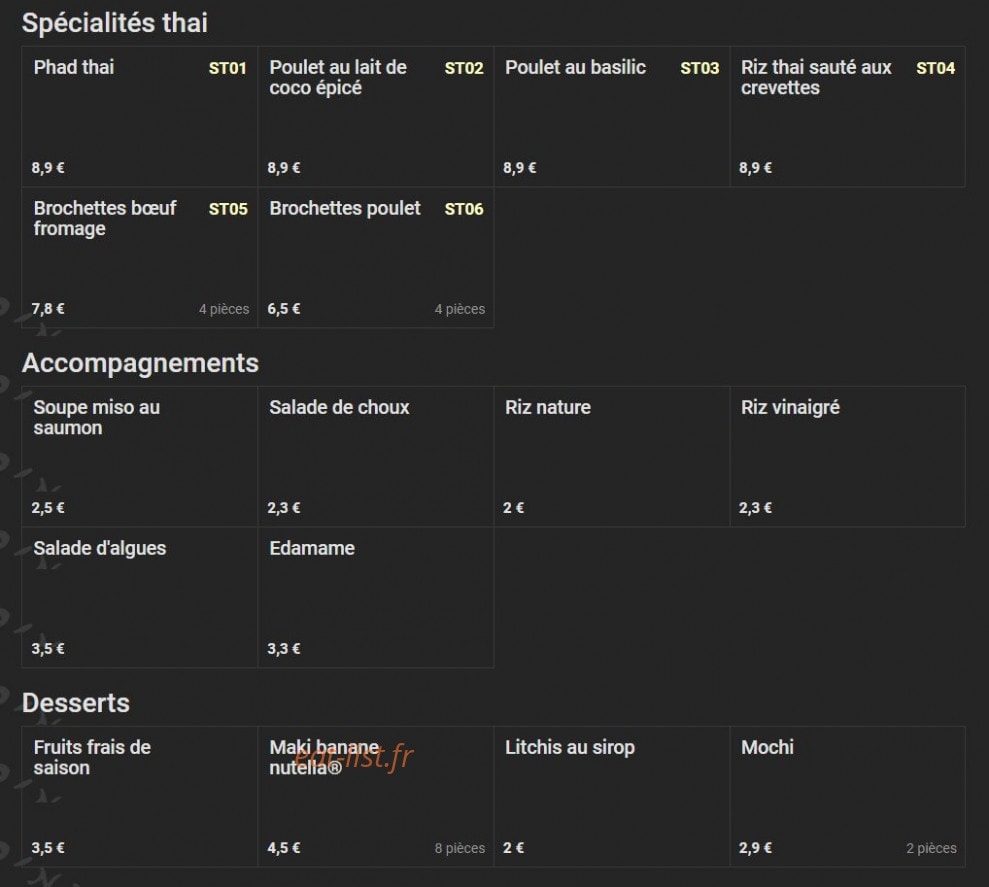The height and width of the screenshot is (887, 989).
Task: Choose the Mochi dessert card
Action: (847, 796)
